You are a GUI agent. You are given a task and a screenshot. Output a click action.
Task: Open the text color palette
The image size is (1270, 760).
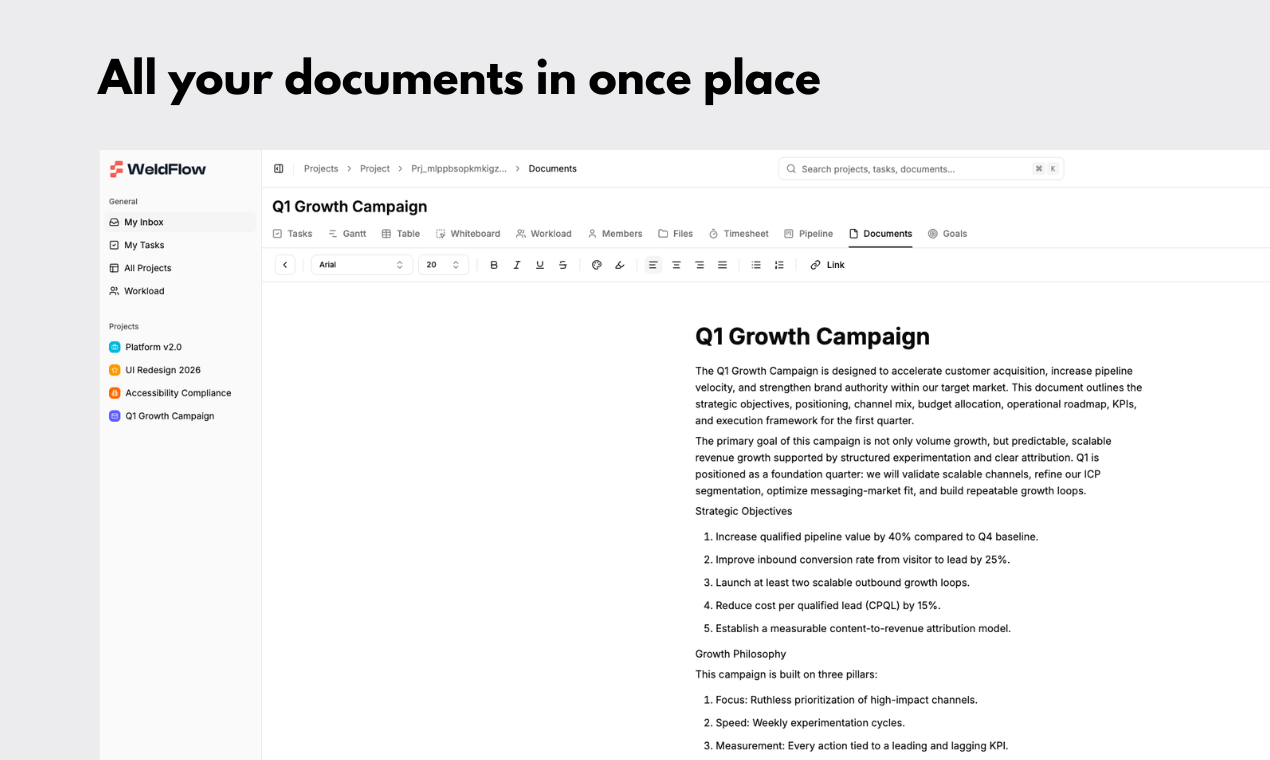[597, 265]
